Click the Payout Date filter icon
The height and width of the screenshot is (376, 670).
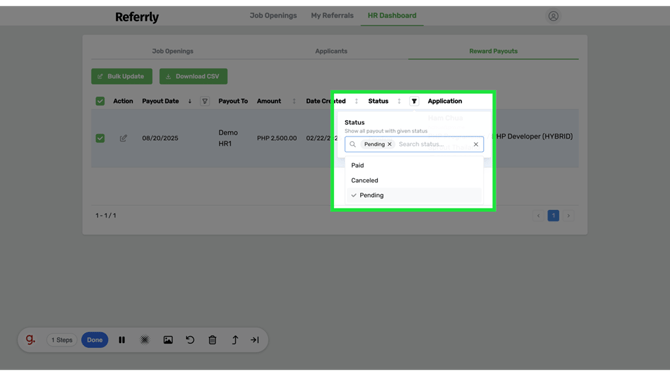point(205,101)
